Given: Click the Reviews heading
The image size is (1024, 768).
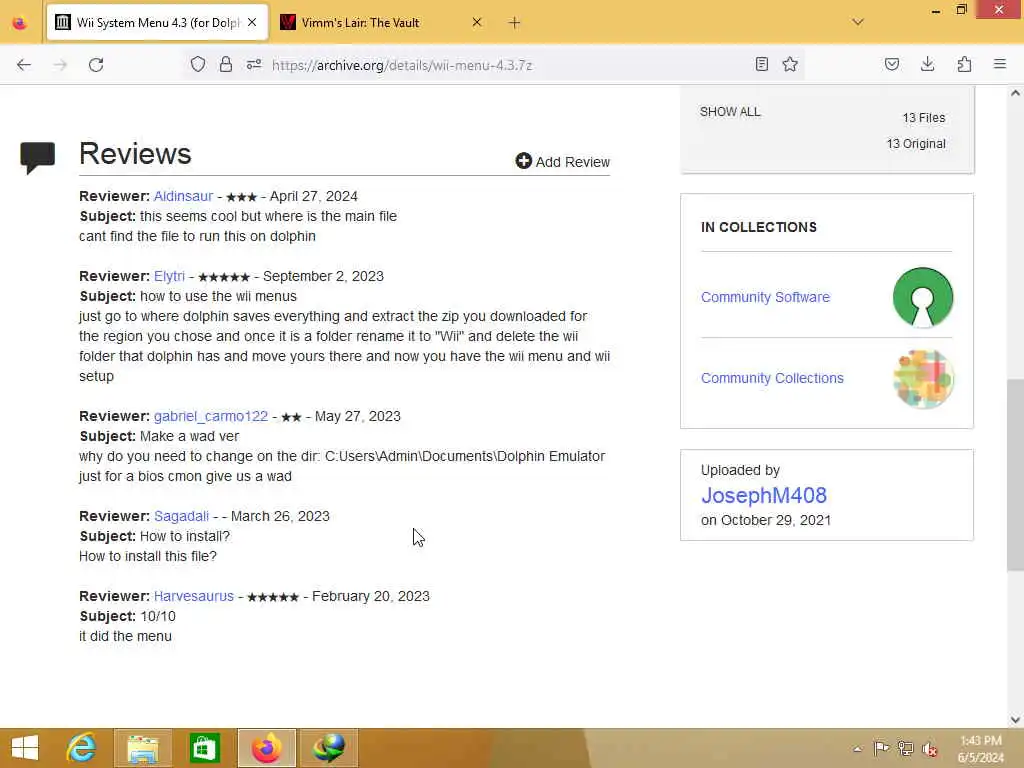Looking at the screenshot, I should click(x=135, y=154).
